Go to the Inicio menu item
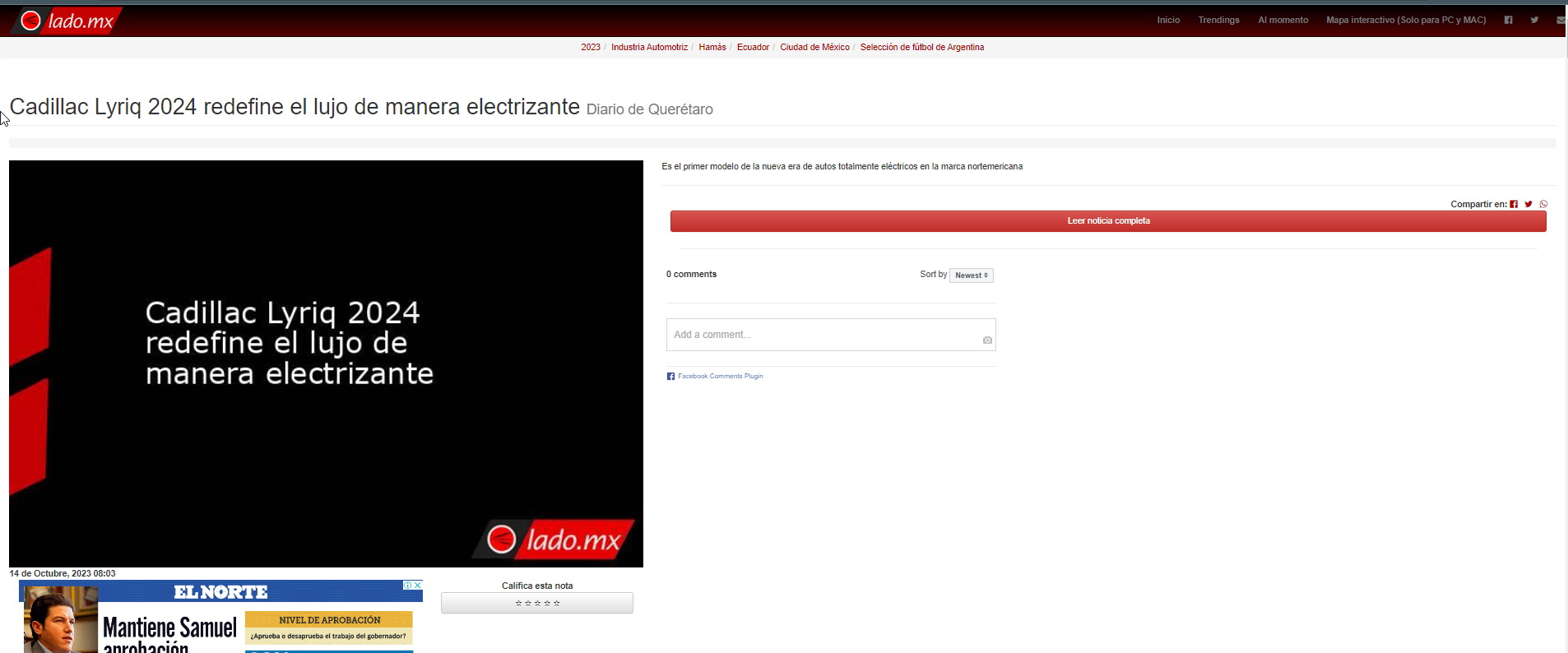 [1168, 20]
